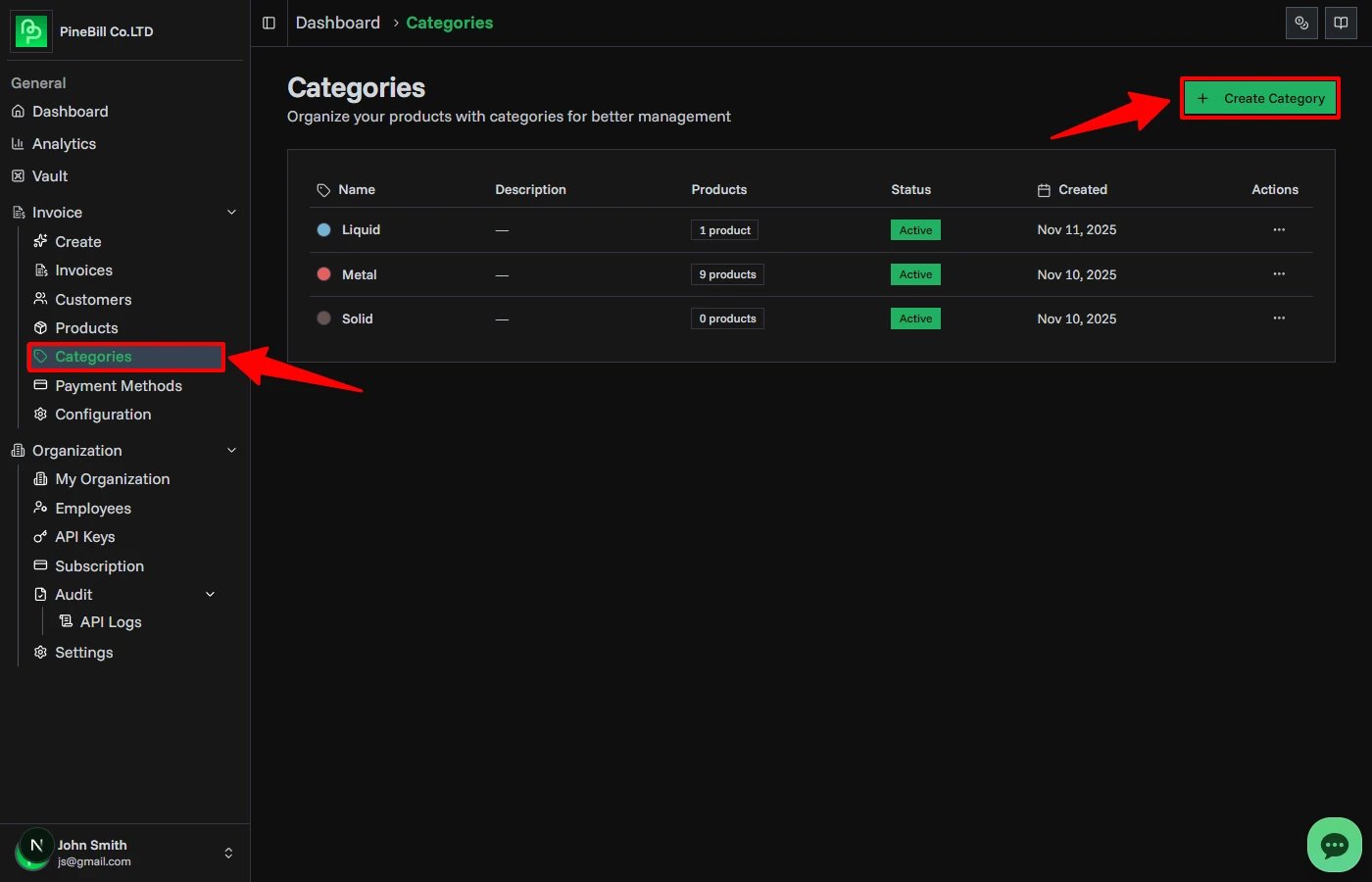The height and width of the screenshot is (882, 1372).
Task: Select the Customers icon under Invoice
Action: click(x=42, y=299)
